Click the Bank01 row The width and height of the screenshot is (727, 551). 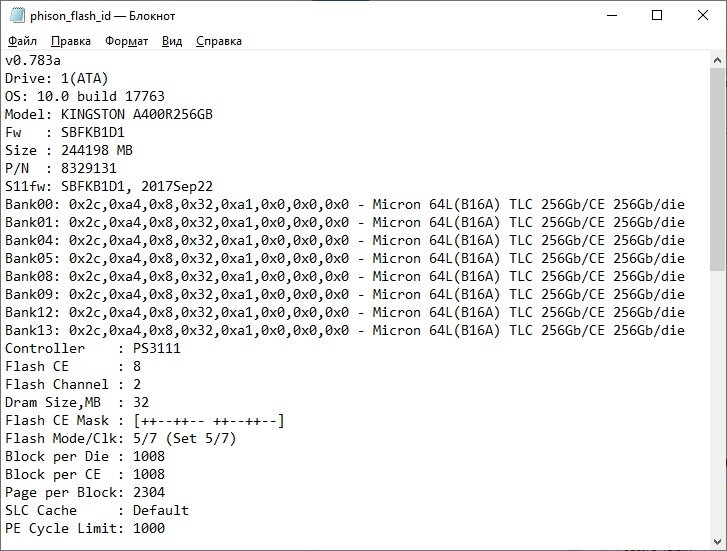345,223
